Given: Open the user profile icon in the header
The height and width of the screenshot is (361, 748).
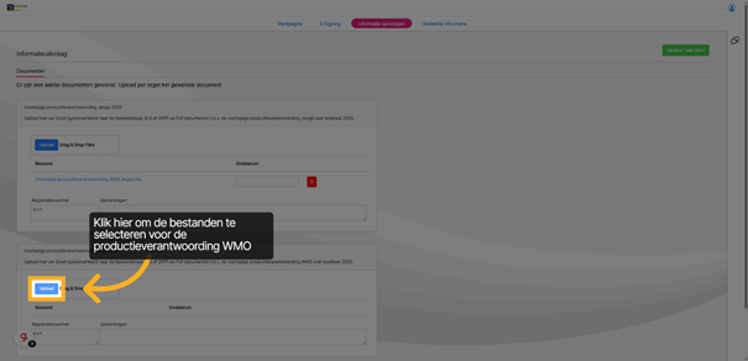Looking at the screenshot, I should [x=731, y=8].
